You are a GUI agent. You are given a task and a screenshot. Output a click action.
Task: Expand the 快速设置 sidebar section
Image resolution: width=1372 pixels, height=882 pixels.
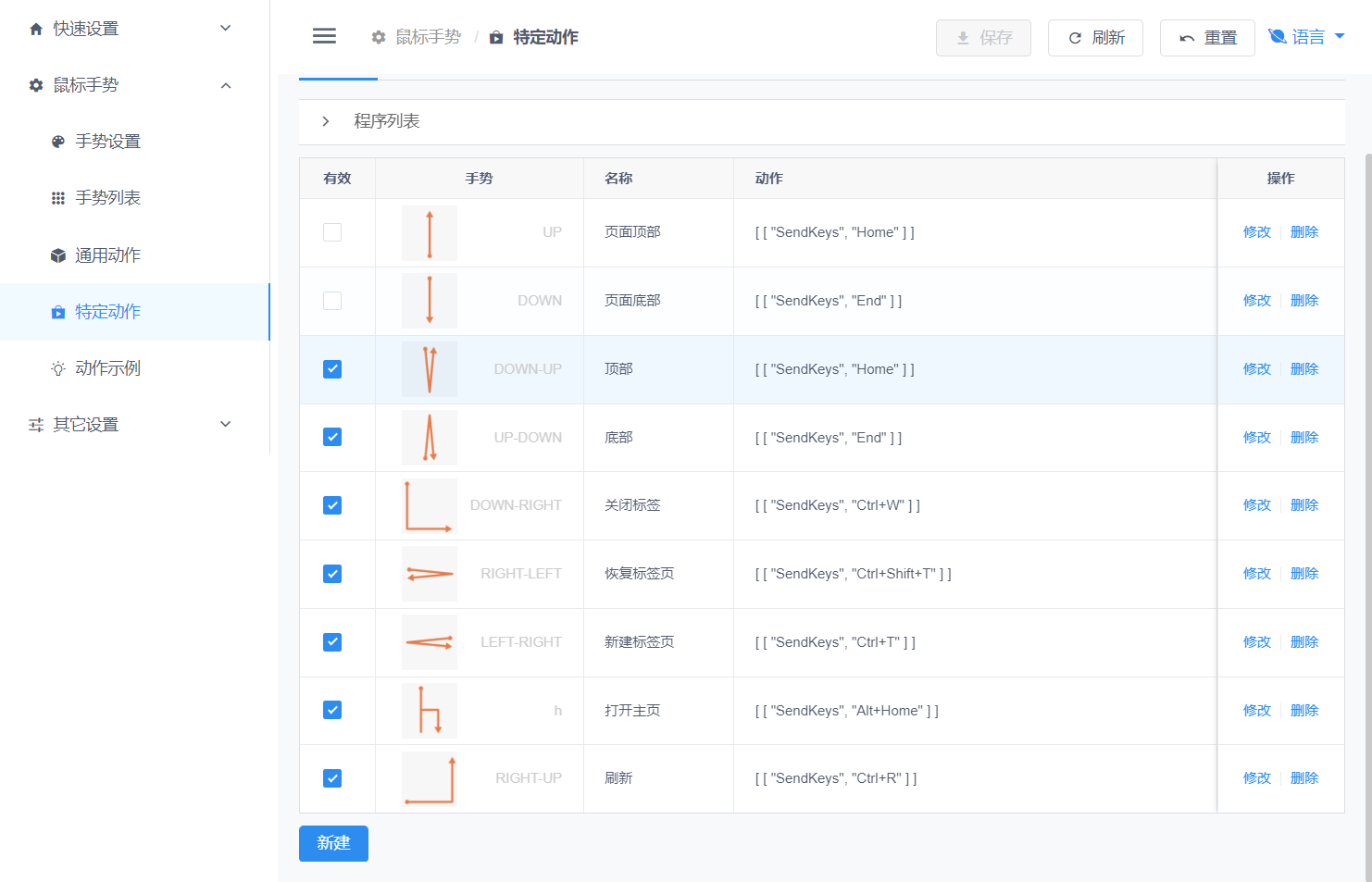pyautogui.click(x=134, y=29)
